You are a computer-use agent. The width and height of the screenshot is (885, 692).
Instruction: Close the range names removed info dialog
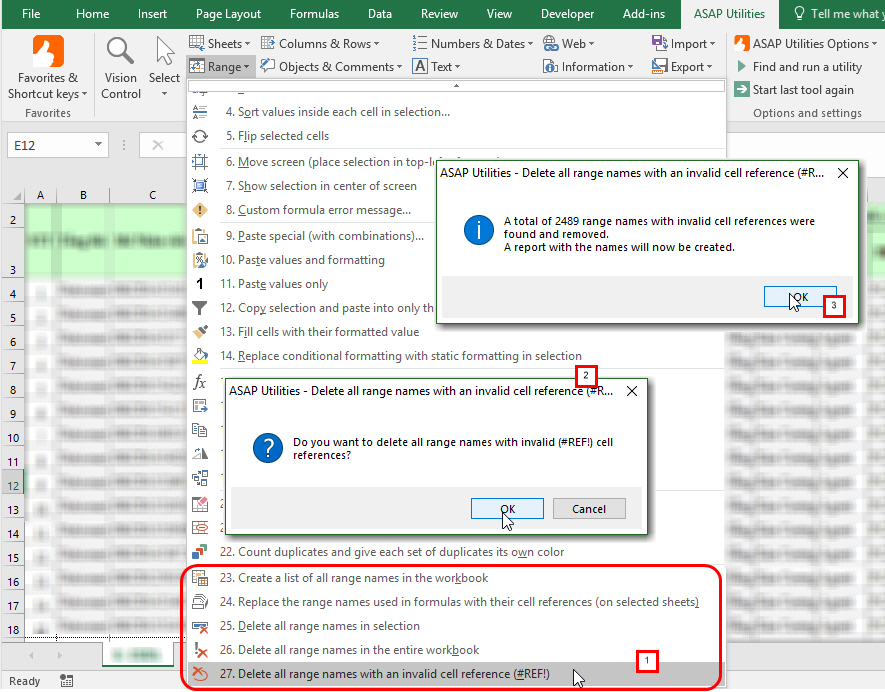click(x=843, y=173)
